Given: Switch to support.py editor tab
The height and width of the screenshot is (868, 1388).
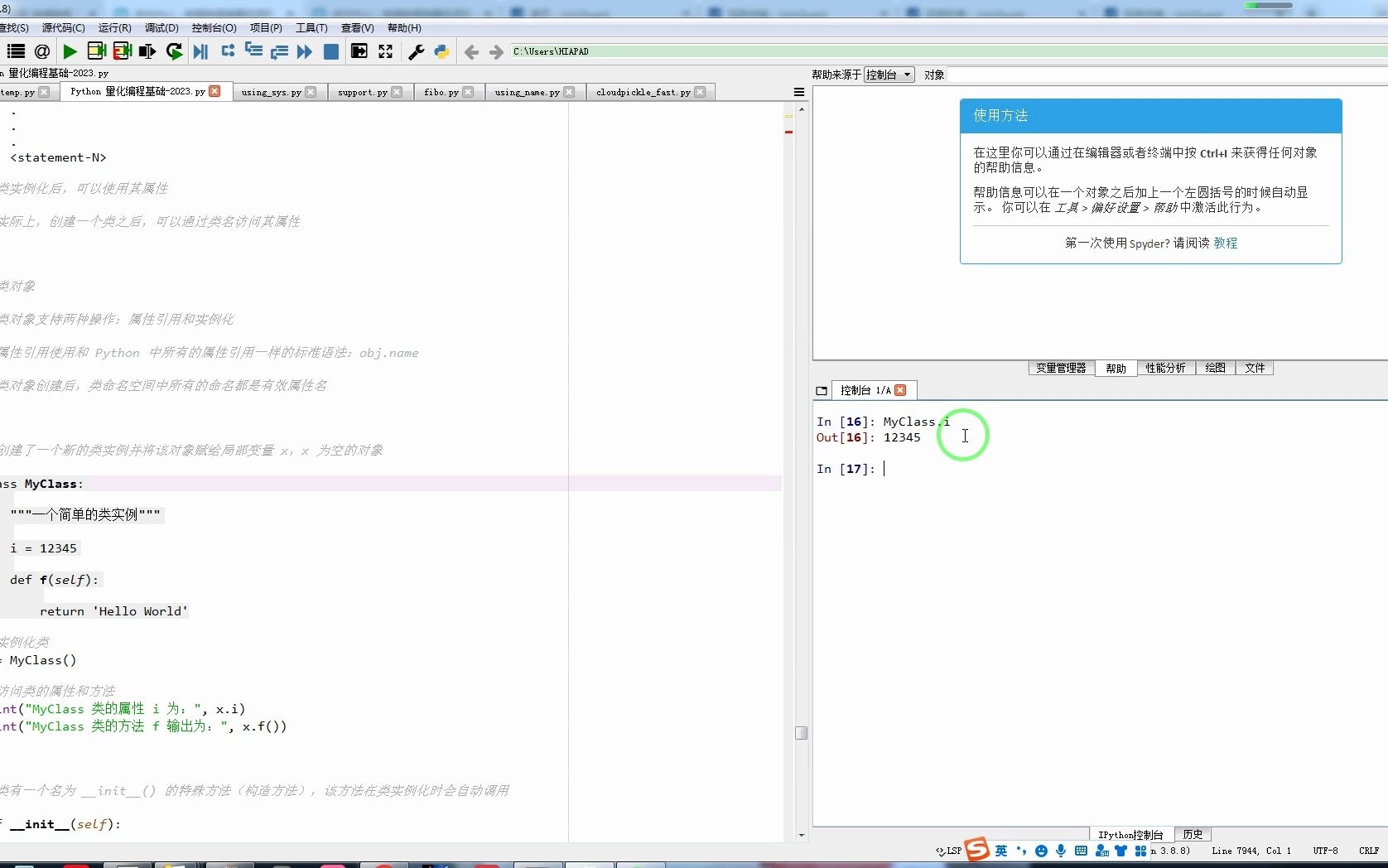Looking at the screenshot, I should pos(362,92).
